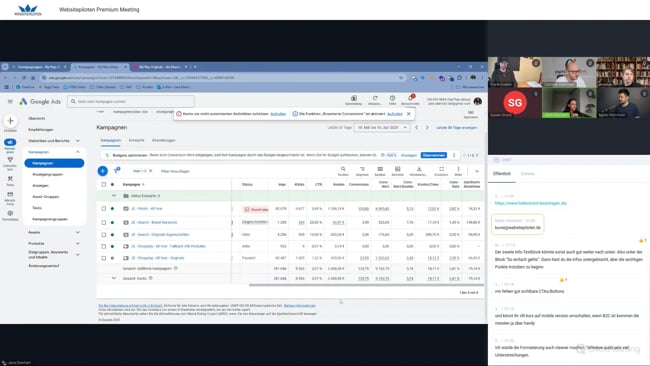This screenshot has width=650, height=366.
Task: Open the Verwaltung gear icon in left rail
Action: pos(10,213)
